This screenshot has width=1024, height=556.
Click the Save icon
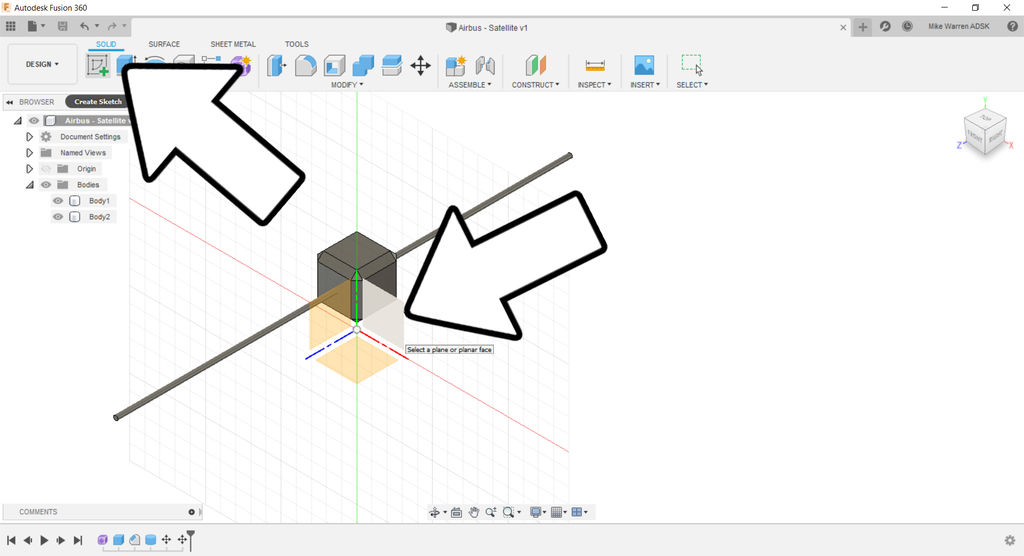(63, 26)
